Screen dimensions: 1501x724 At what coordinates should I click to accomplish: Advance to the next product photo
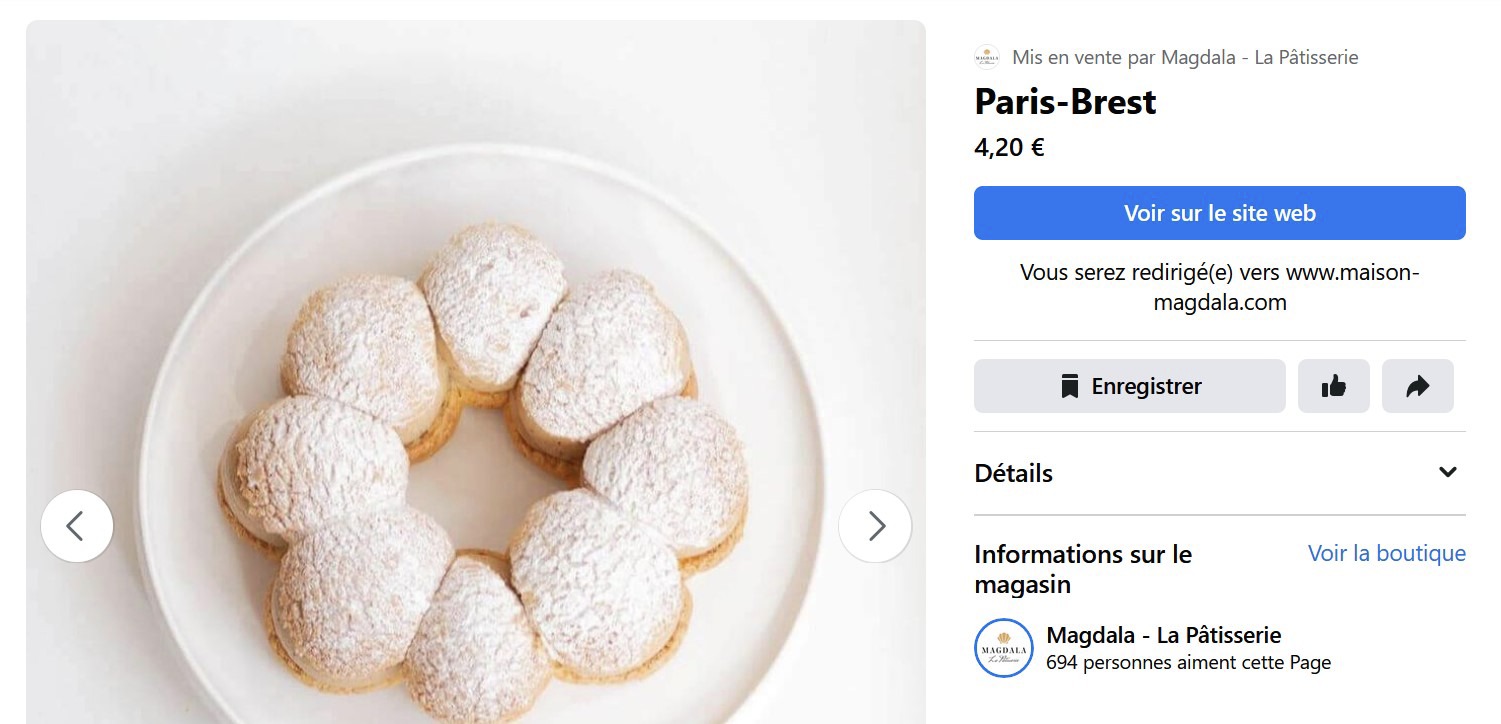(x=875, y=526)
